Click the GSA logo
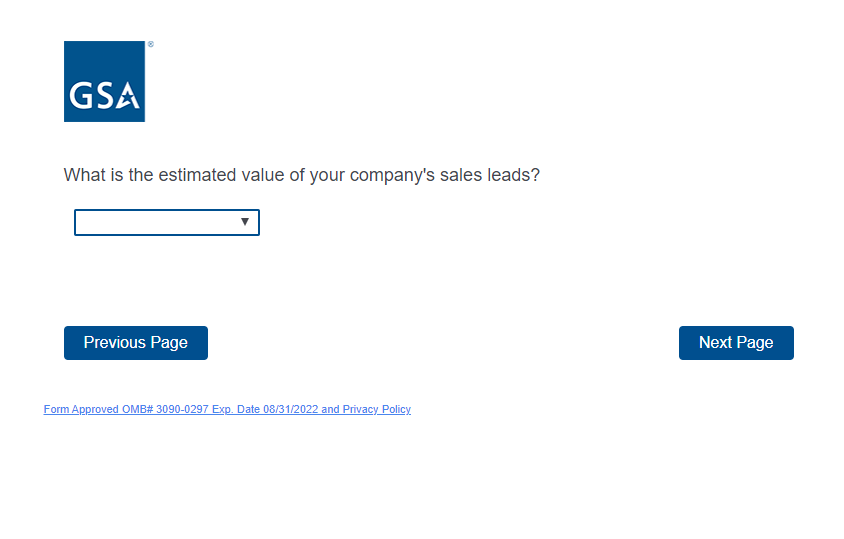The width and height of the screenshot is (844, 539). pyautogui.click(x=105, y=82)
